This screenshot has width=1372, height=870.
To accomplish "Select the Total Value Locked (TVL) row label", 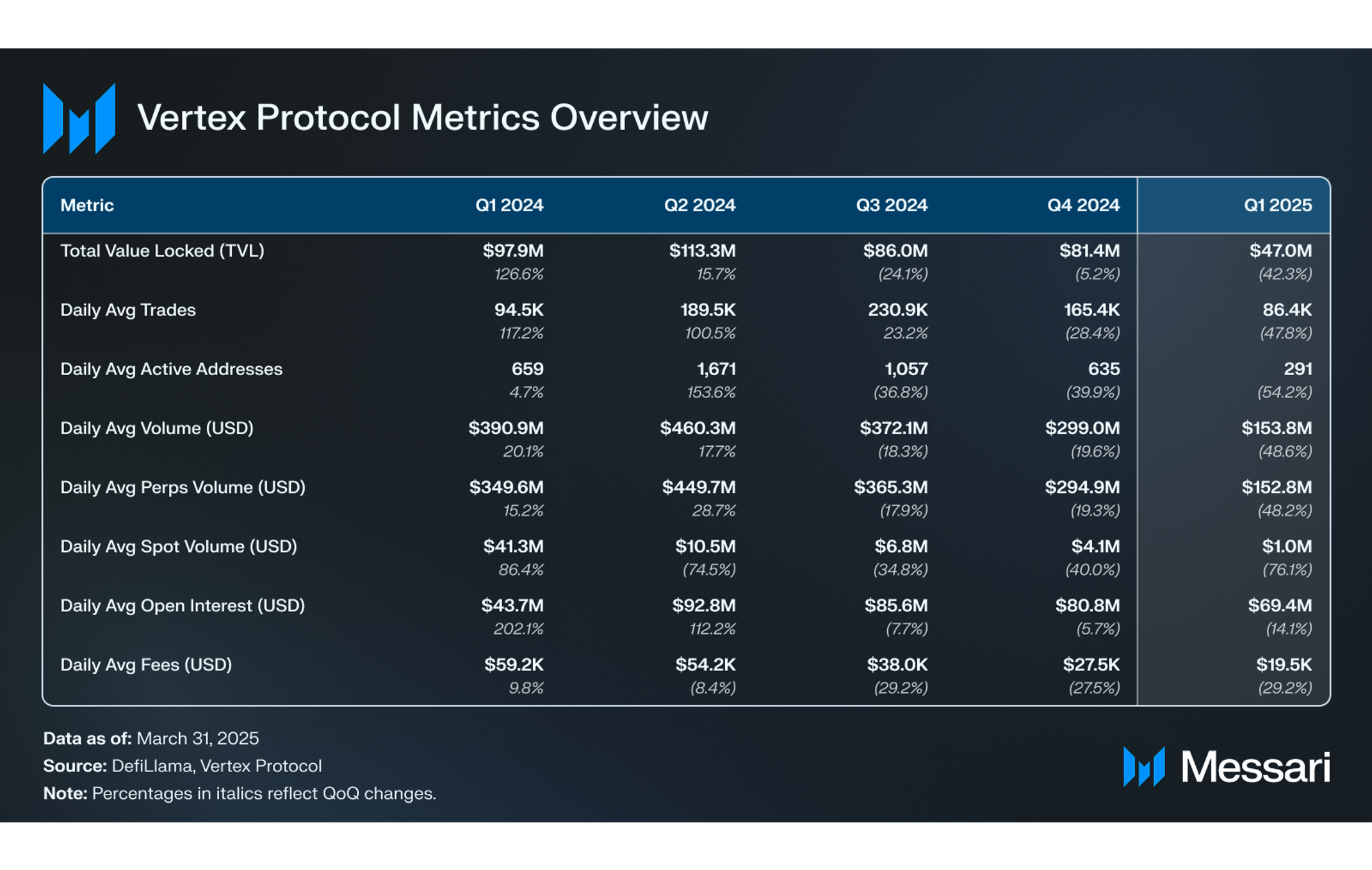I will (162, 250).
